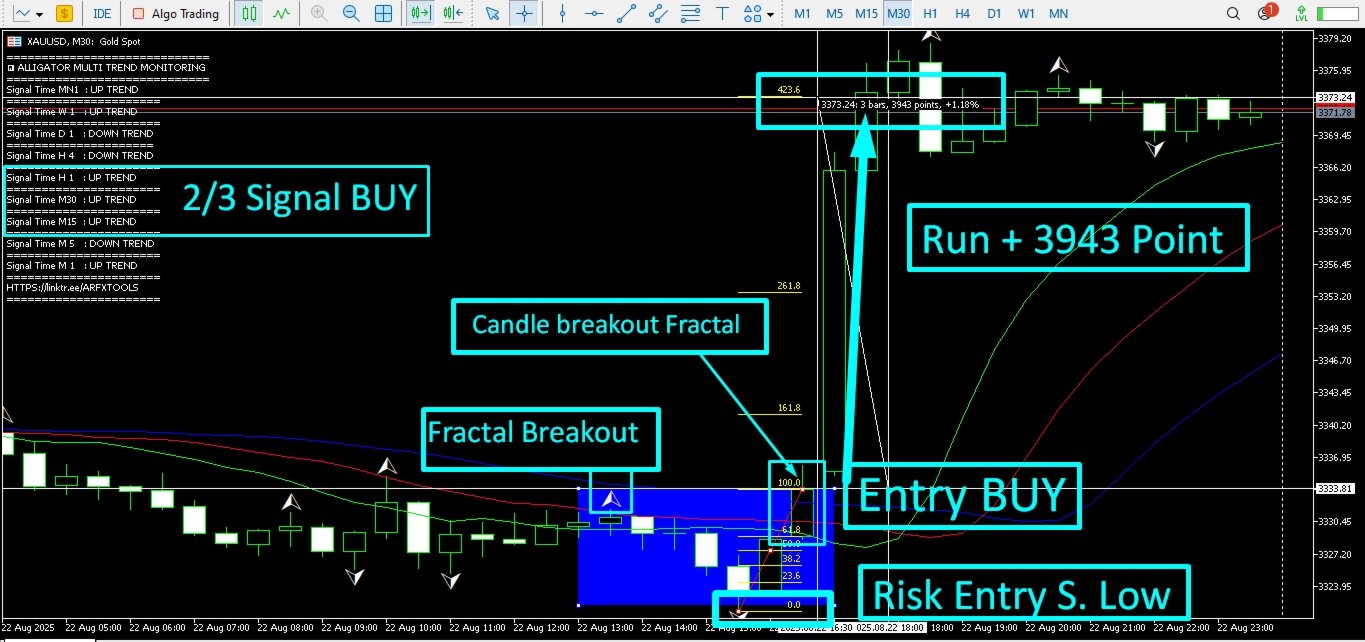
Task: Click Signal Time M 1 : UP TREND
Action: pos(72,266)
